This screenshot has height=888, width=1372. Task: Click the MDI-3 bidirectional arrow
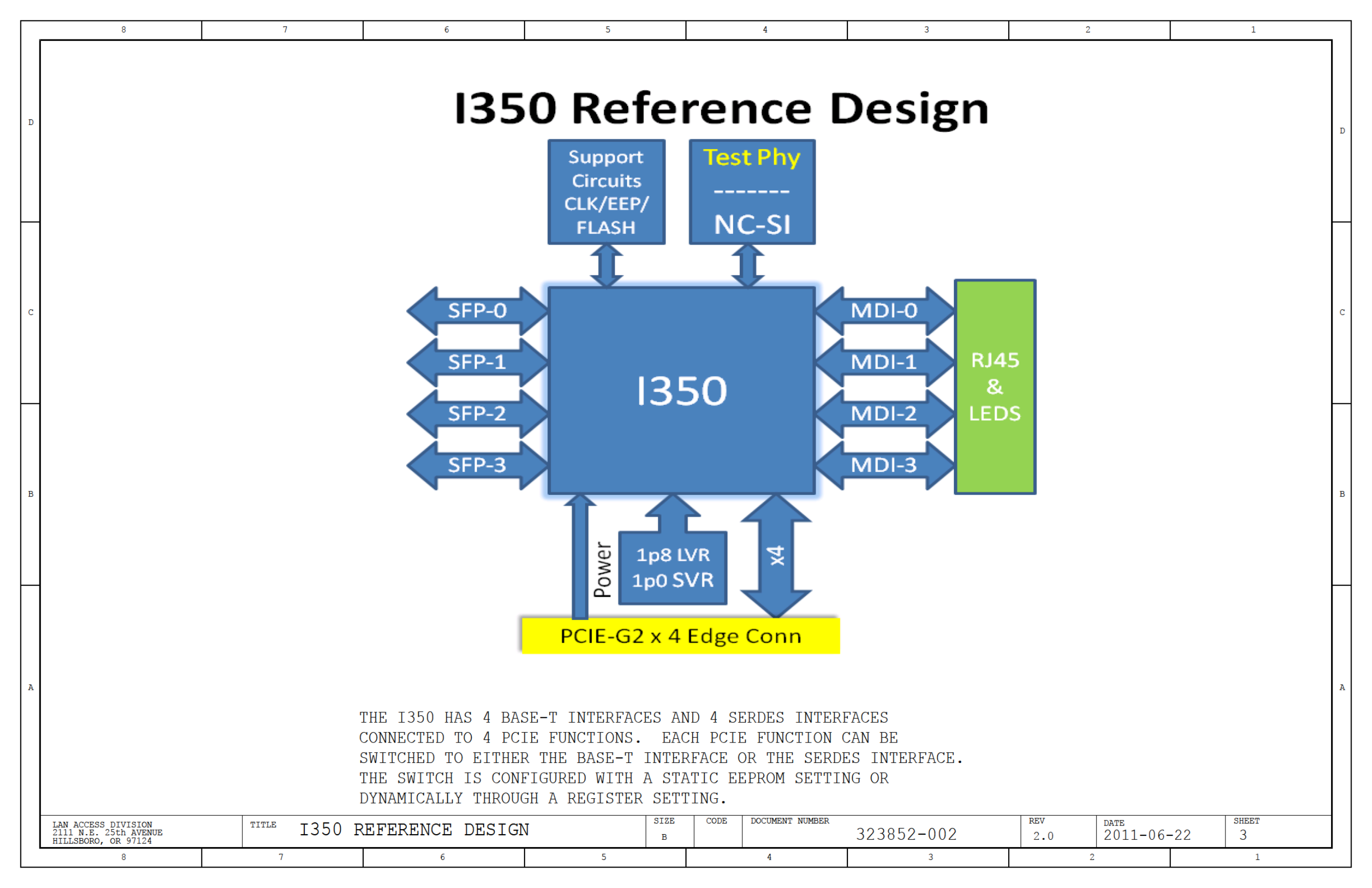point(885,465)
